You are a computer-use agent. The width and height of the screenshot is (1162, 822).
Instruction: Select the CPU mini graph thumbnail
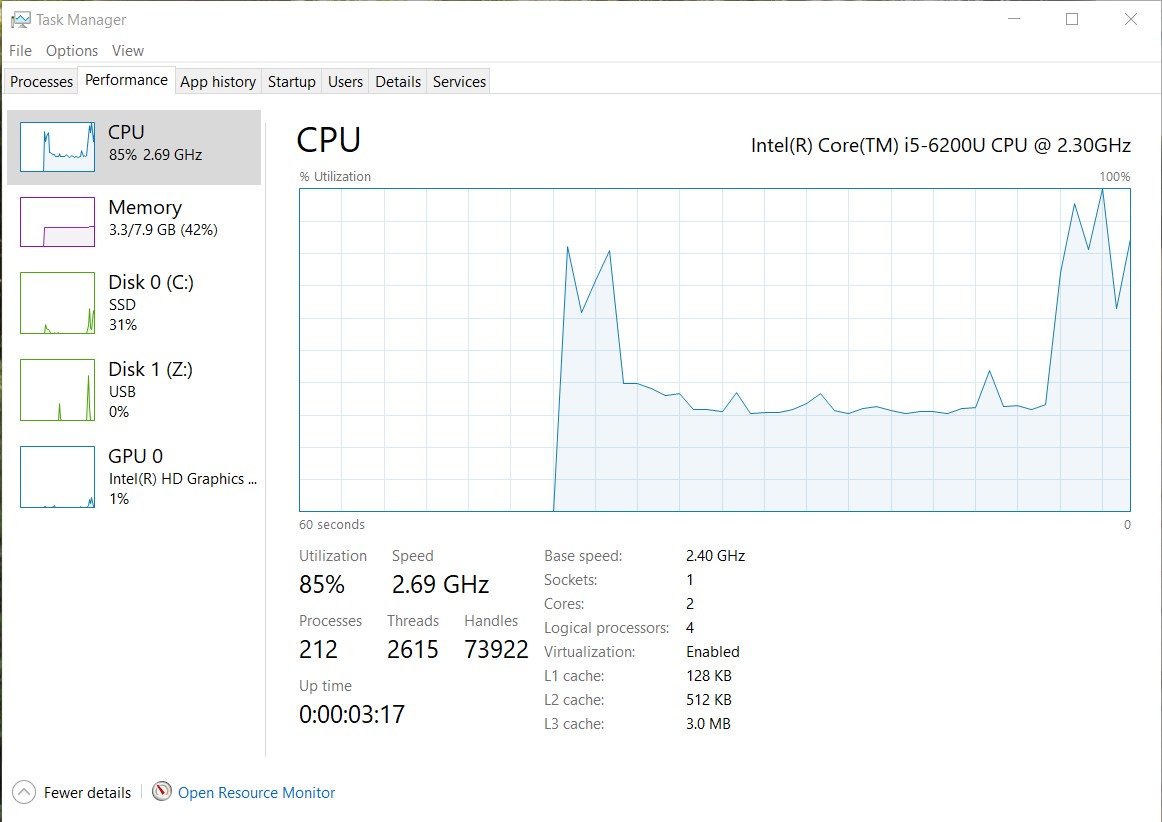click(58, 147)
